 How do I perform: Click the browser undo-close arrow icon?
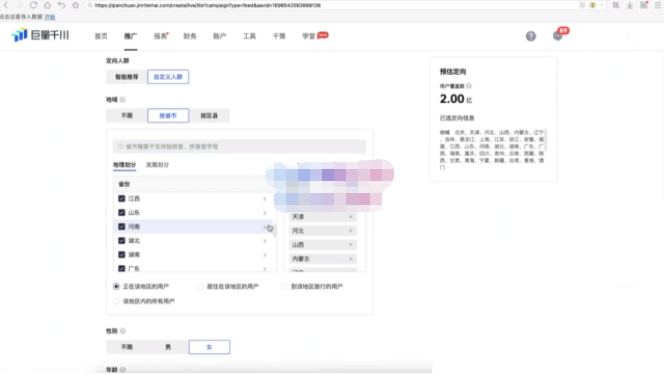(62, 5)
